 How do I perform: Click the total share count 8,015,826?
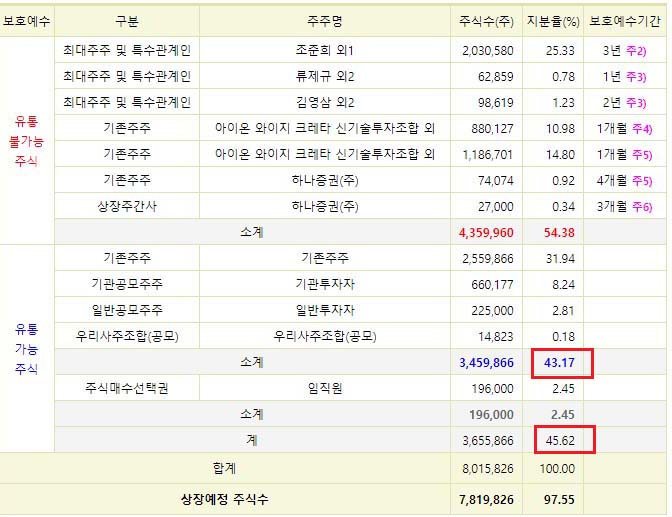[x=488, y=469]
